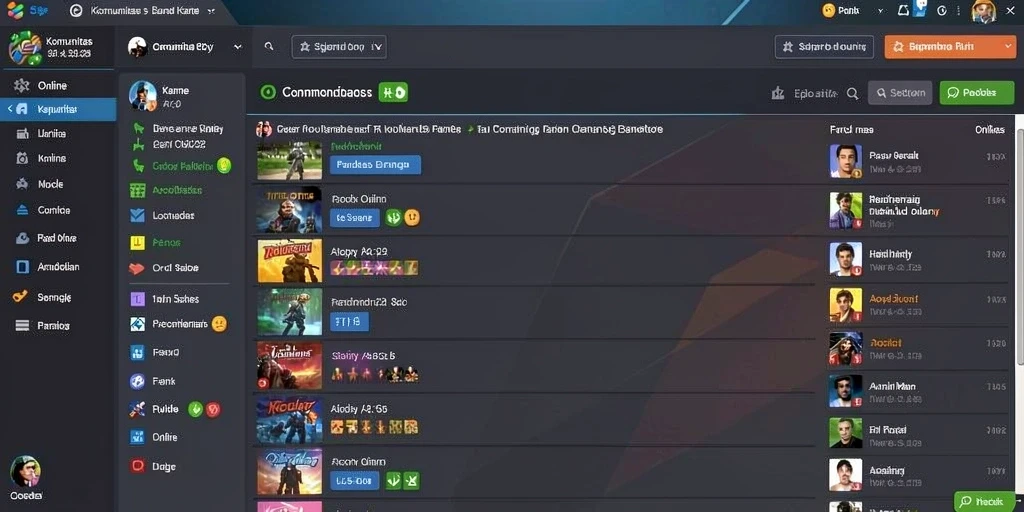Open the Sgjend boo dropdown in toolbar
The width and height of the screenshot is (1024, 512).
click(339, 47)
